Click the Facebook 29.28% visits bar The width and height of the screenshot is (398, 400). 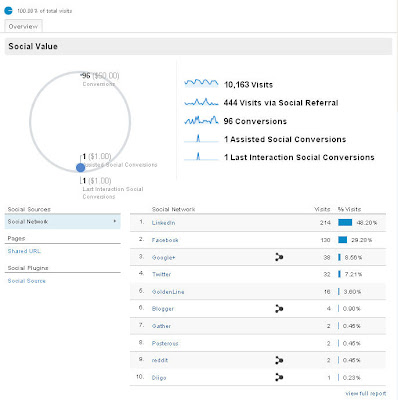[342, 240]
